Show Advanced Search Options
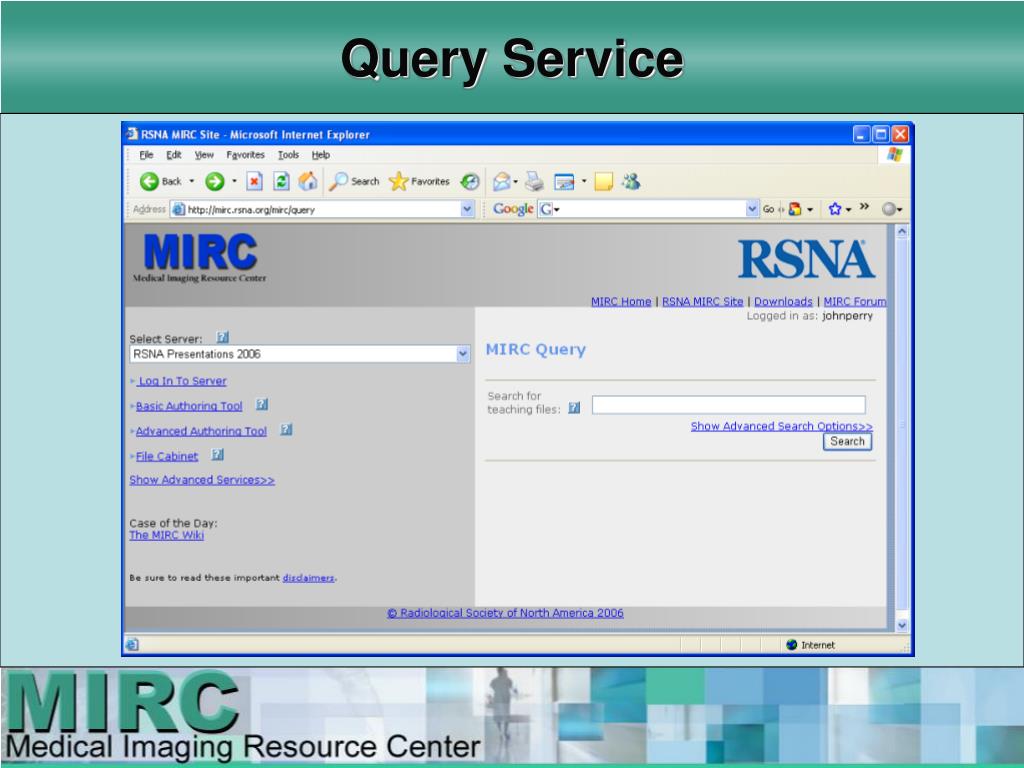Viewport: 1024px width, 768px height. tap(782, 426)
